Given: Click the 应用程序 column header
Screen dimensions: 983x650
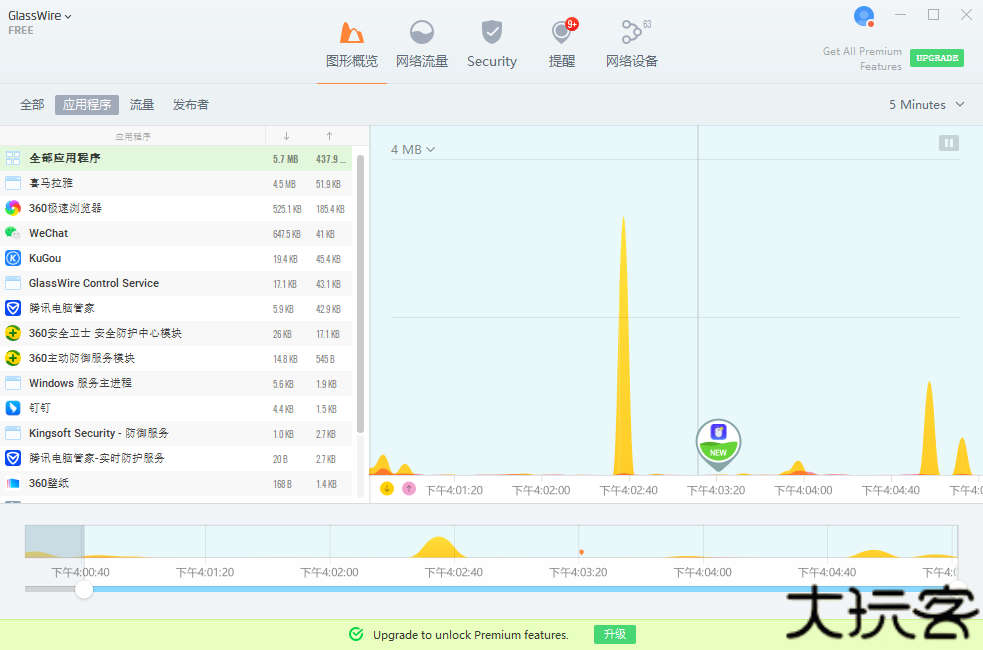Looking at the screenshot, I should pyautogui.click(x=133, y=136).
